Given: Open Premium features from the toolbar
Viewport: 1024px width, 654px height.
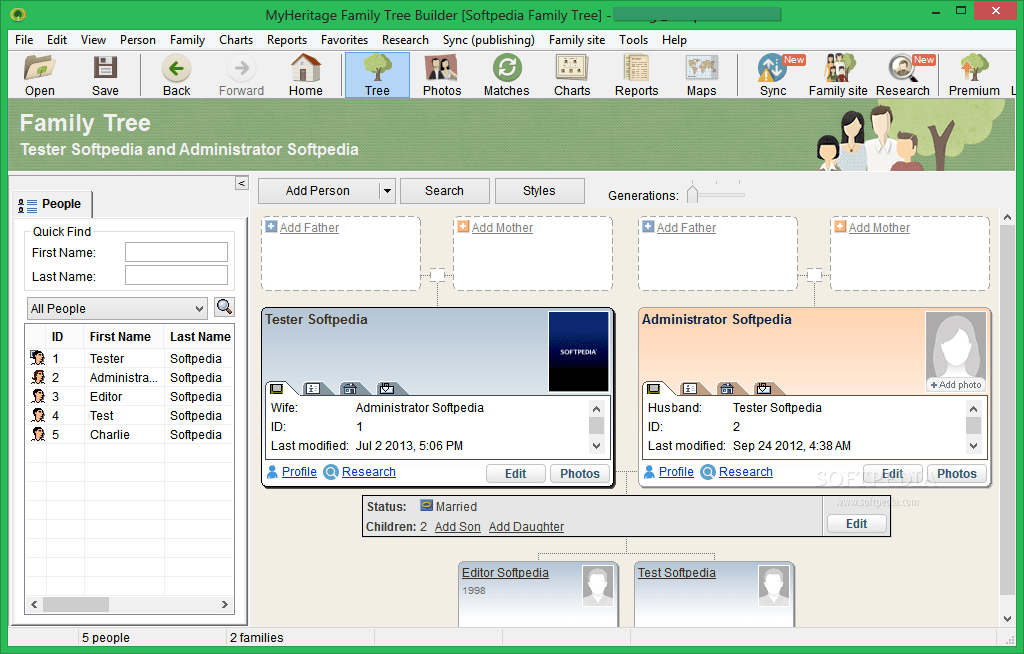Looking at the screenshot, I should 973,70.
